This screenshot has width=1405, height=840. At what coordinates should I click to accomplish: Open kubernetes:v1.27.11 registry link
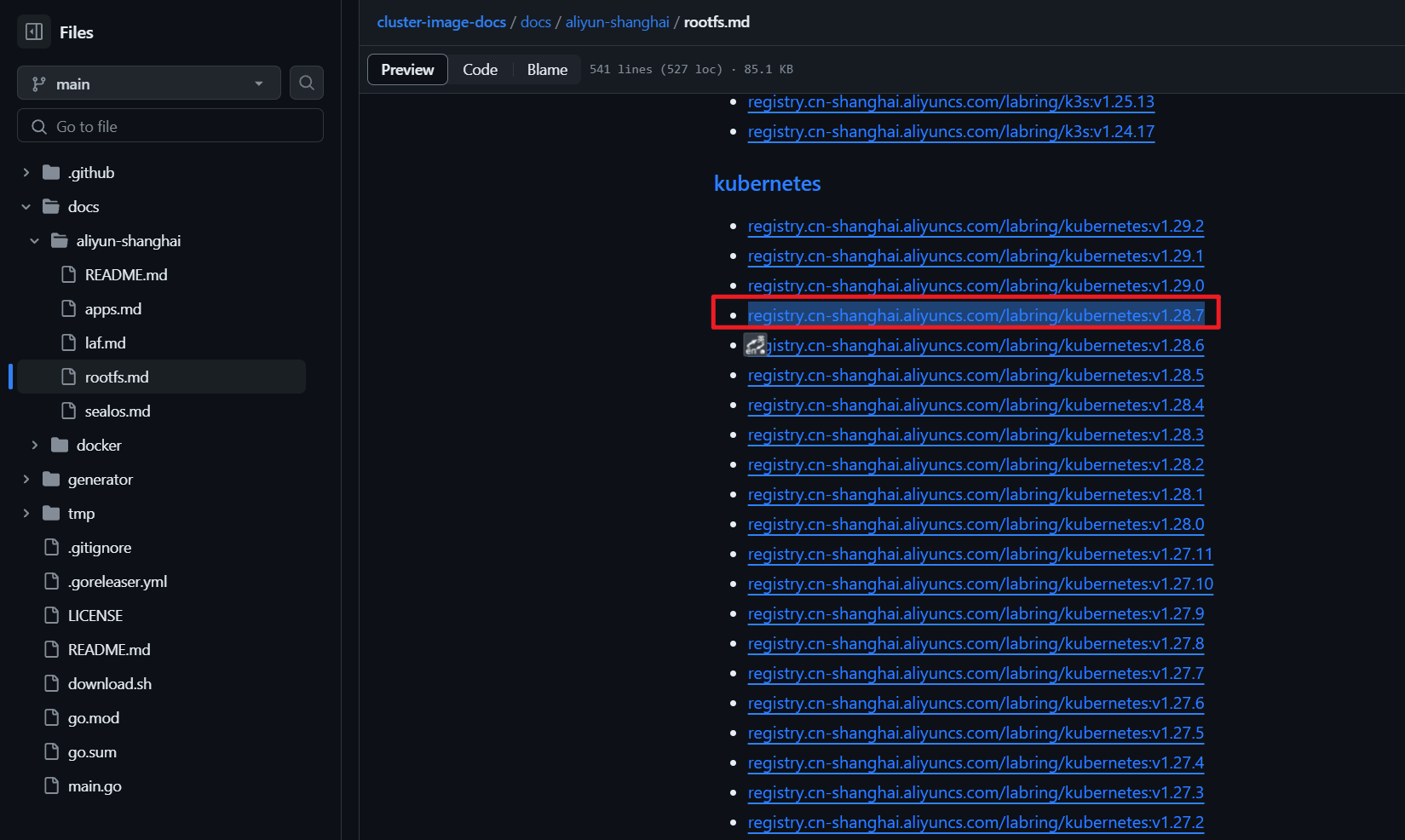pos(980,554)
